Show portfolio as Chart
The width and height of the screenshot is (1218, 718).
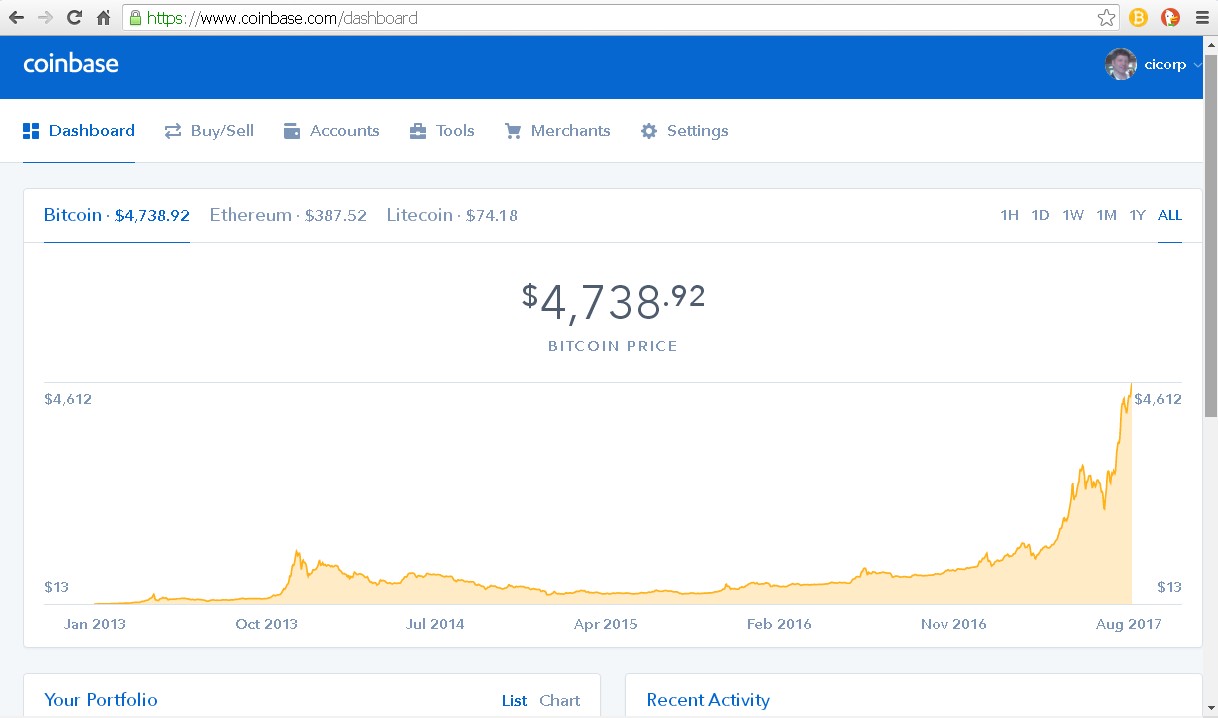(x=560, y=701)
